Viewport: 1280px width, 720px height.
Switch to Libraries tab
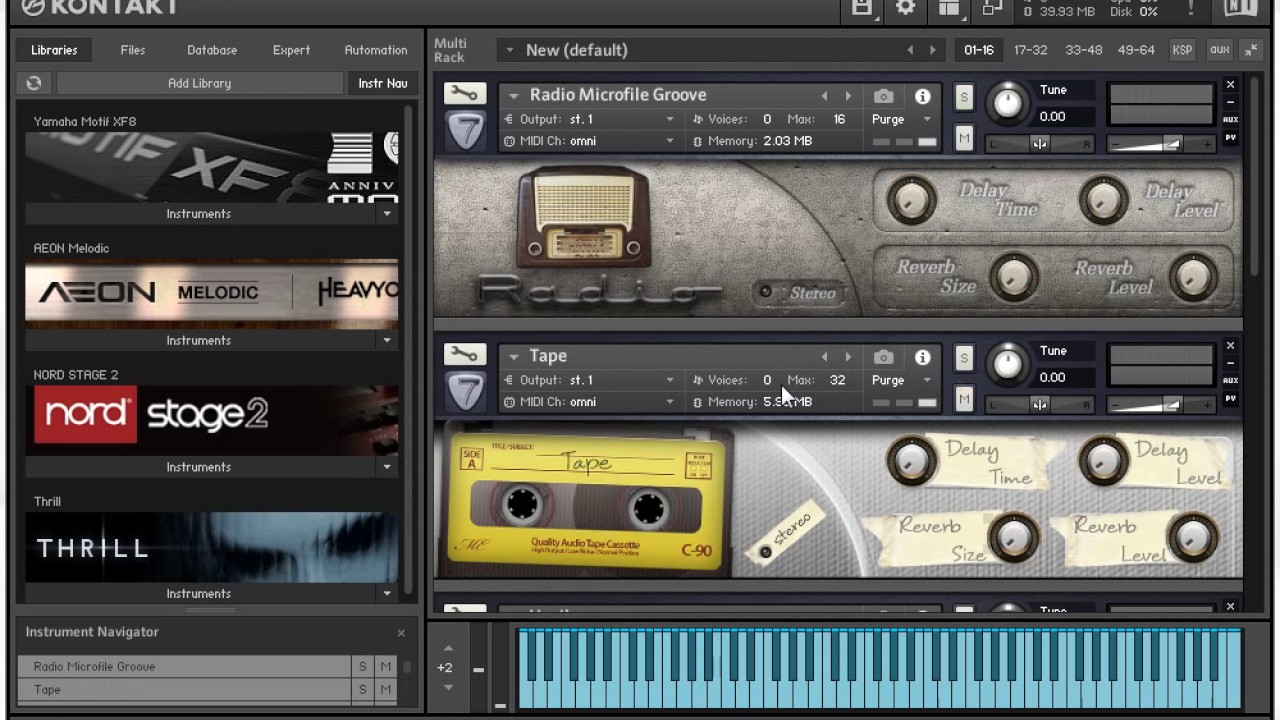pyautogui.click(x=54, y=50)
